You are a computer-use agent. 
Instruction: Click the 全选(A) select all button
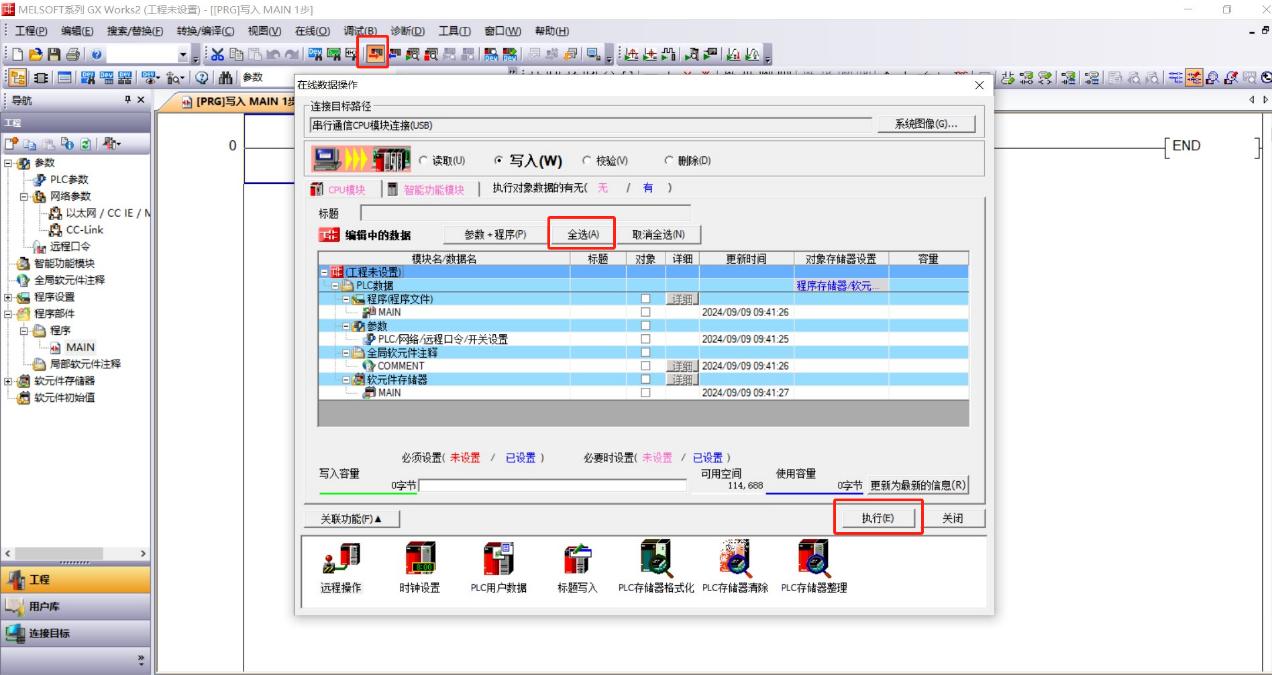583,235
